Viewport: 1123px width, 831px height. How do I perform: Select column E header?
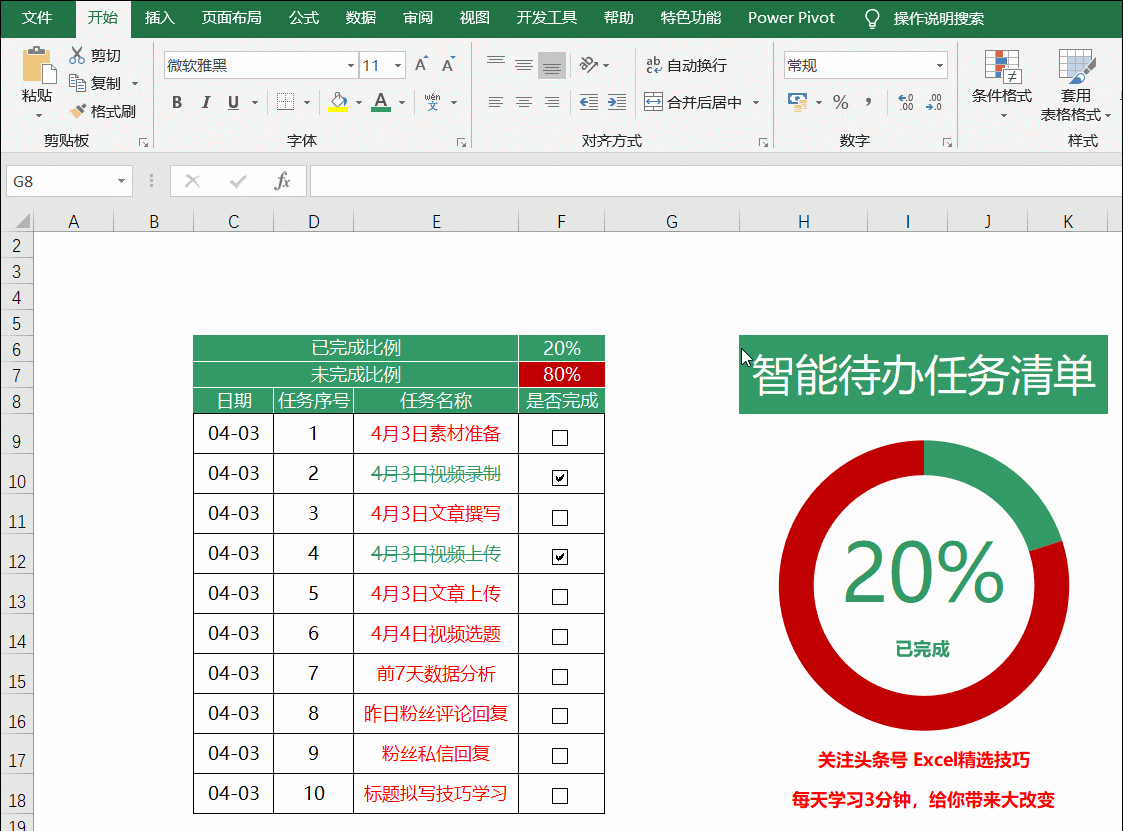point(435,222)
